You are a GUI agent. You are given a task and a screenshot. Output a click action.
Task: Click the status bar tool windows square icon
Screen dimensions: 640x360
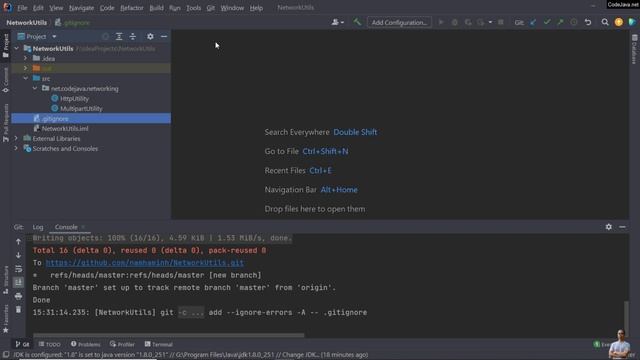coord(6,355)
